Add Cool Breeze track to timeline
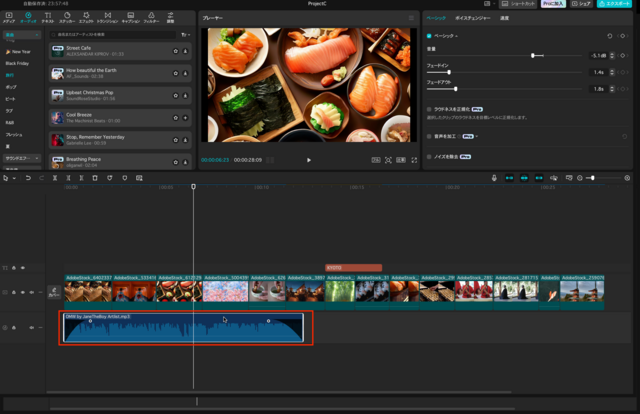 point(185,118)
